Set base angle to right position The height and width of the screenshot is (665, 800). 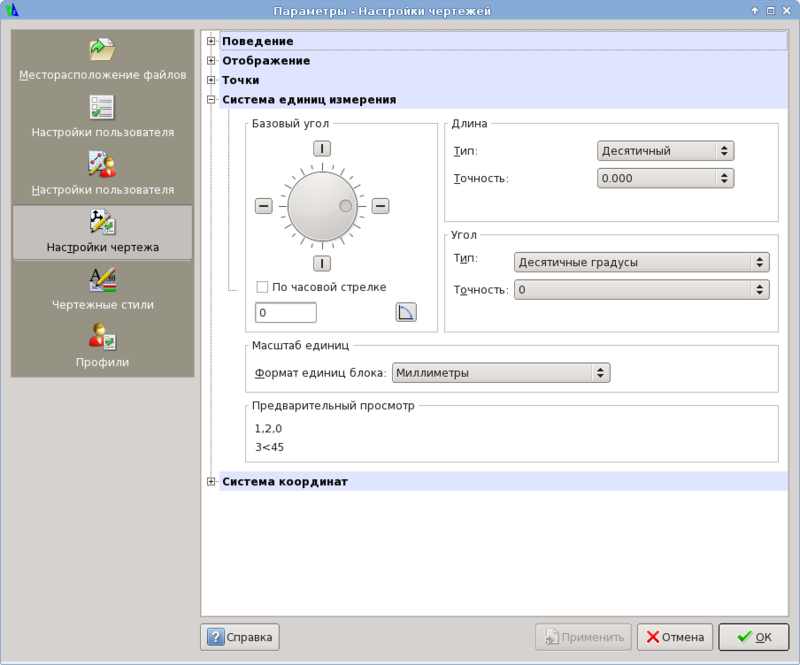click(x=380, y=206)
